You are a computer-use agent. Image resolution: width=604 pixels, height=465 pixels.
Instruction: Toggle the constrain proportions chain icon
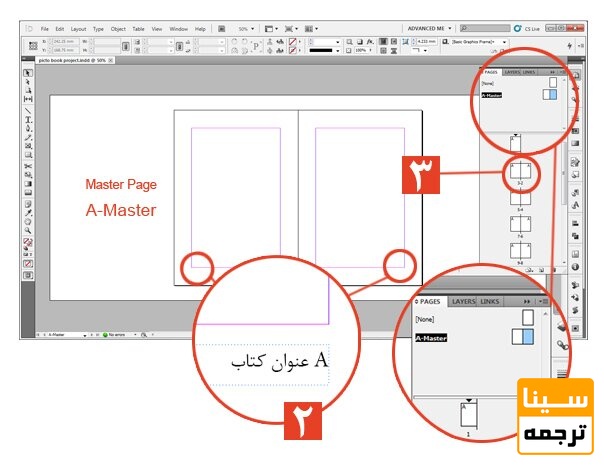tap(126, 46)
